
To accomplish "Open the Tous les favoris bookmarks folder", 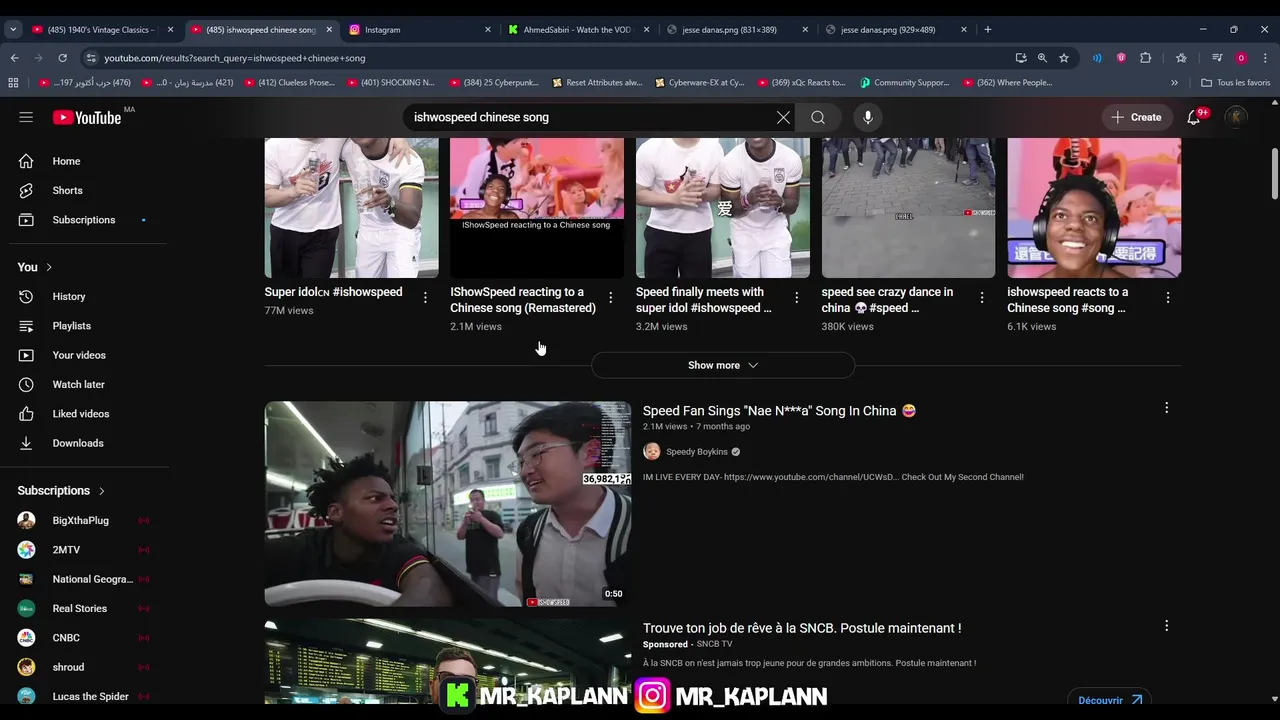I will tap(1235, 83).
